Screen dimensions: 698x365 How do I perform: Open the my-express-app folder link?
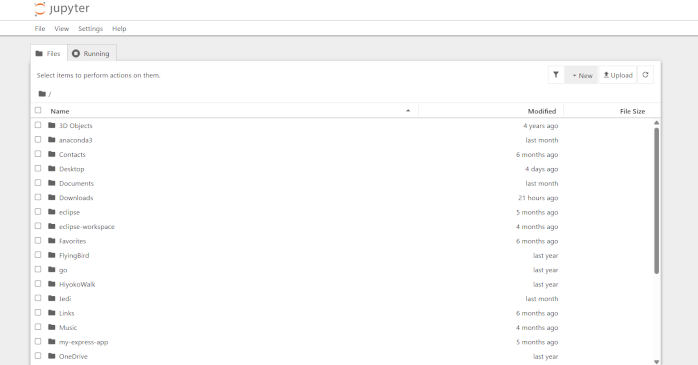pyautogui.click(x=84, y=342)
